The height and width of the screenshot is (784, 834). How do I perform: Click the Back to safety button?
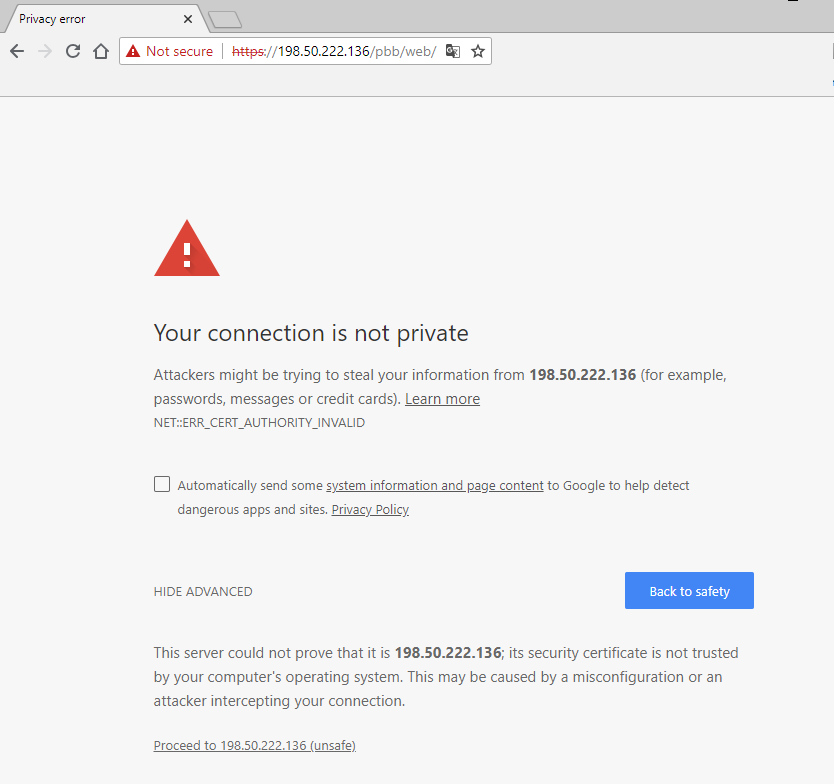689,591
